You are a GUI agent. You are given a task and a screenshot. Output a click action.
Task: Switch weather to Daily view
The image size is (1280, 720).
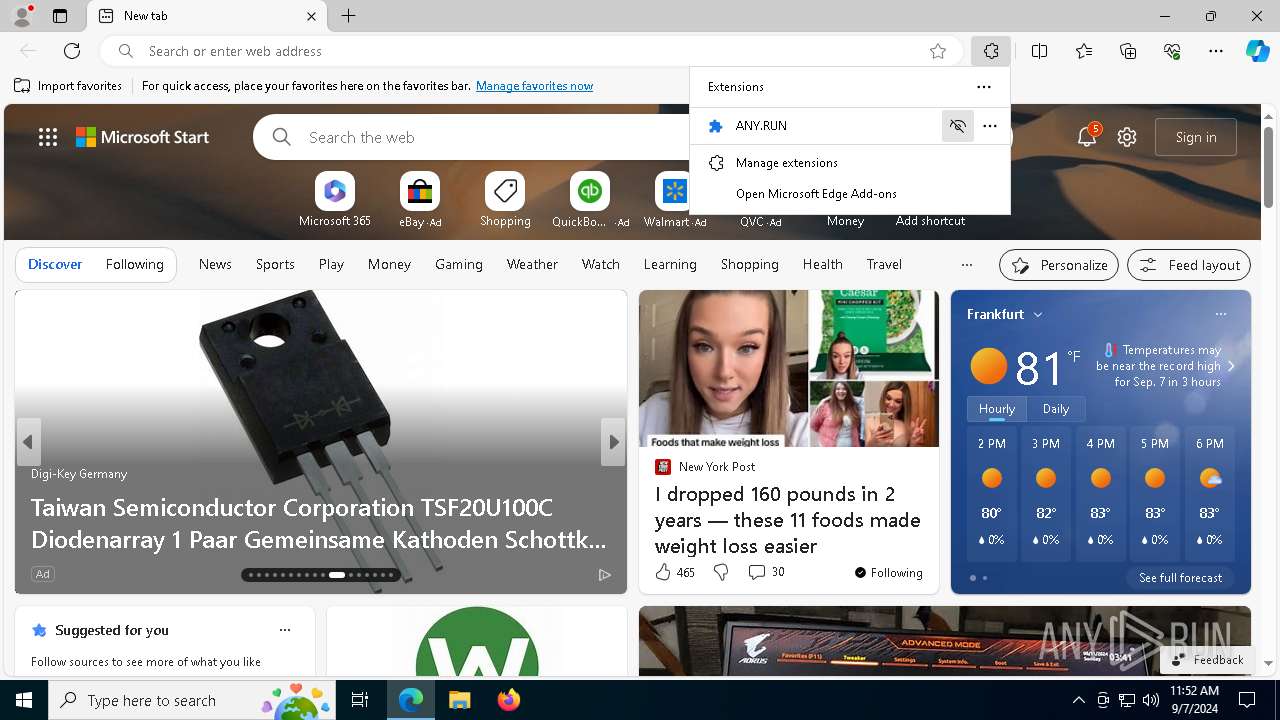1056,409
